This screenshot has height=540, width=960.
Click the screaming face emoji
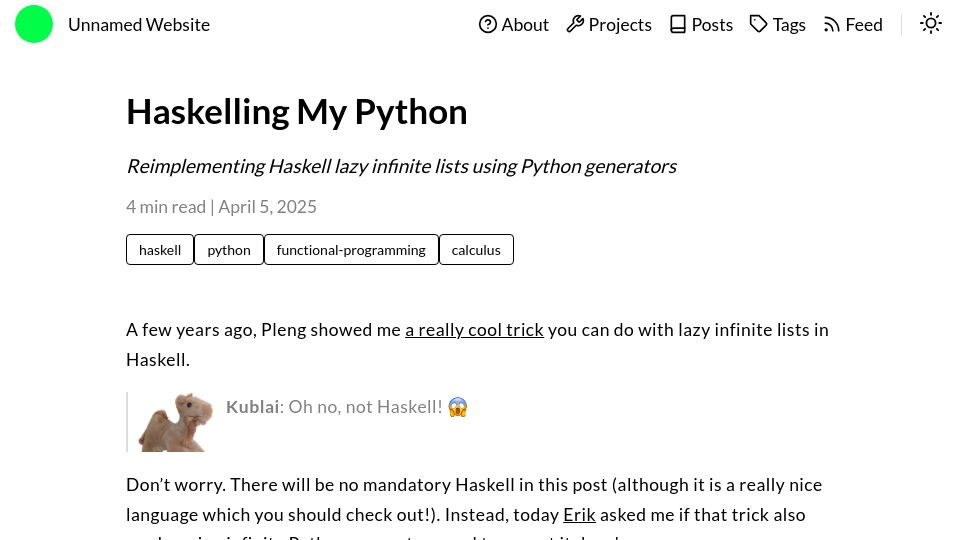[x=457, y=407]
